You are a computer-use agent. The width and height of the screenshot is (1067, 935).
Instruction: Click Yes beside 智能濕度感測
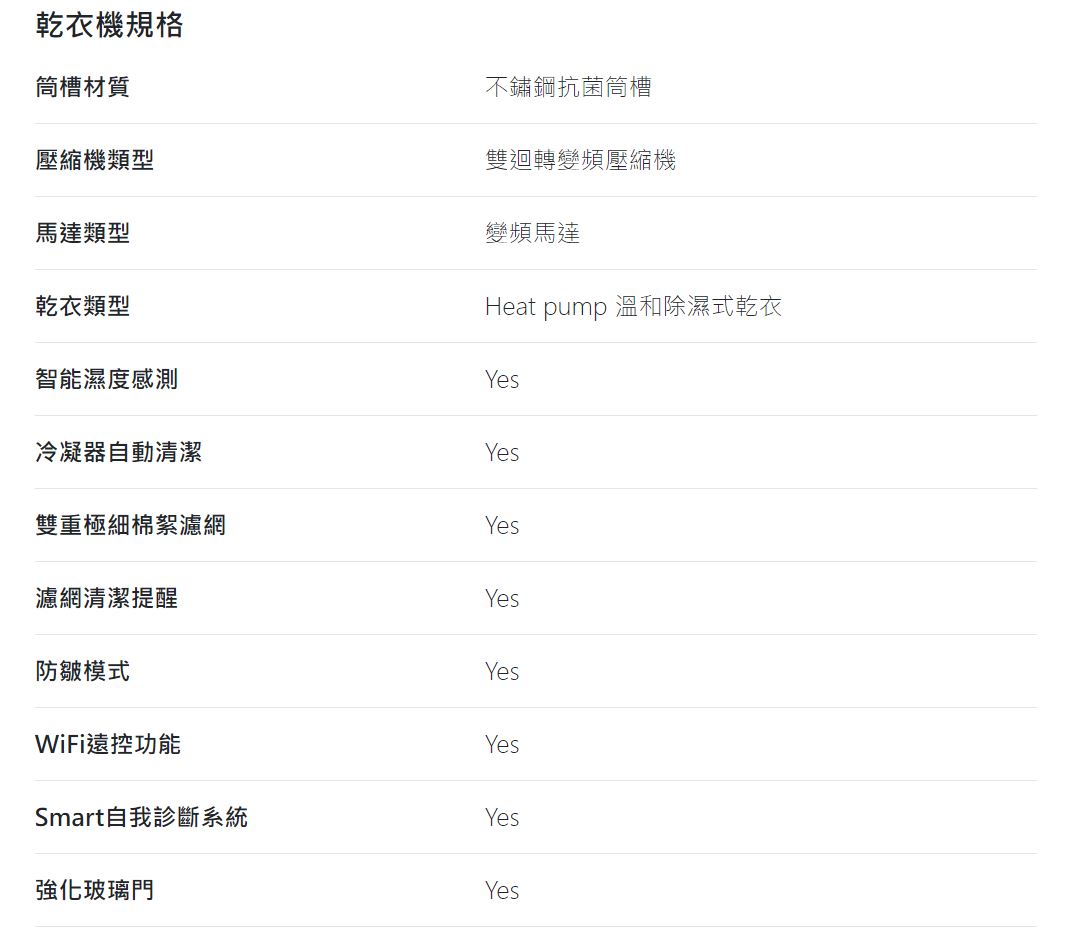(x=502, y=380)
